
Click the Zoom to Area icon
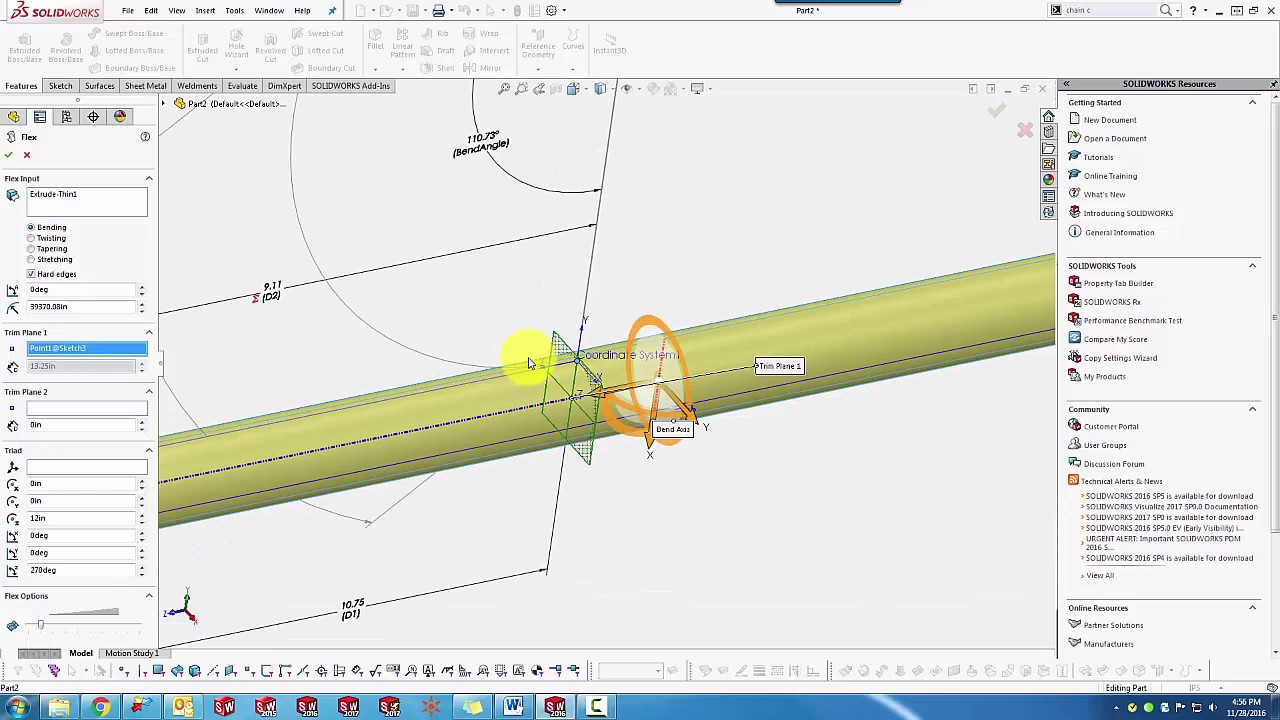pos(521,89)
